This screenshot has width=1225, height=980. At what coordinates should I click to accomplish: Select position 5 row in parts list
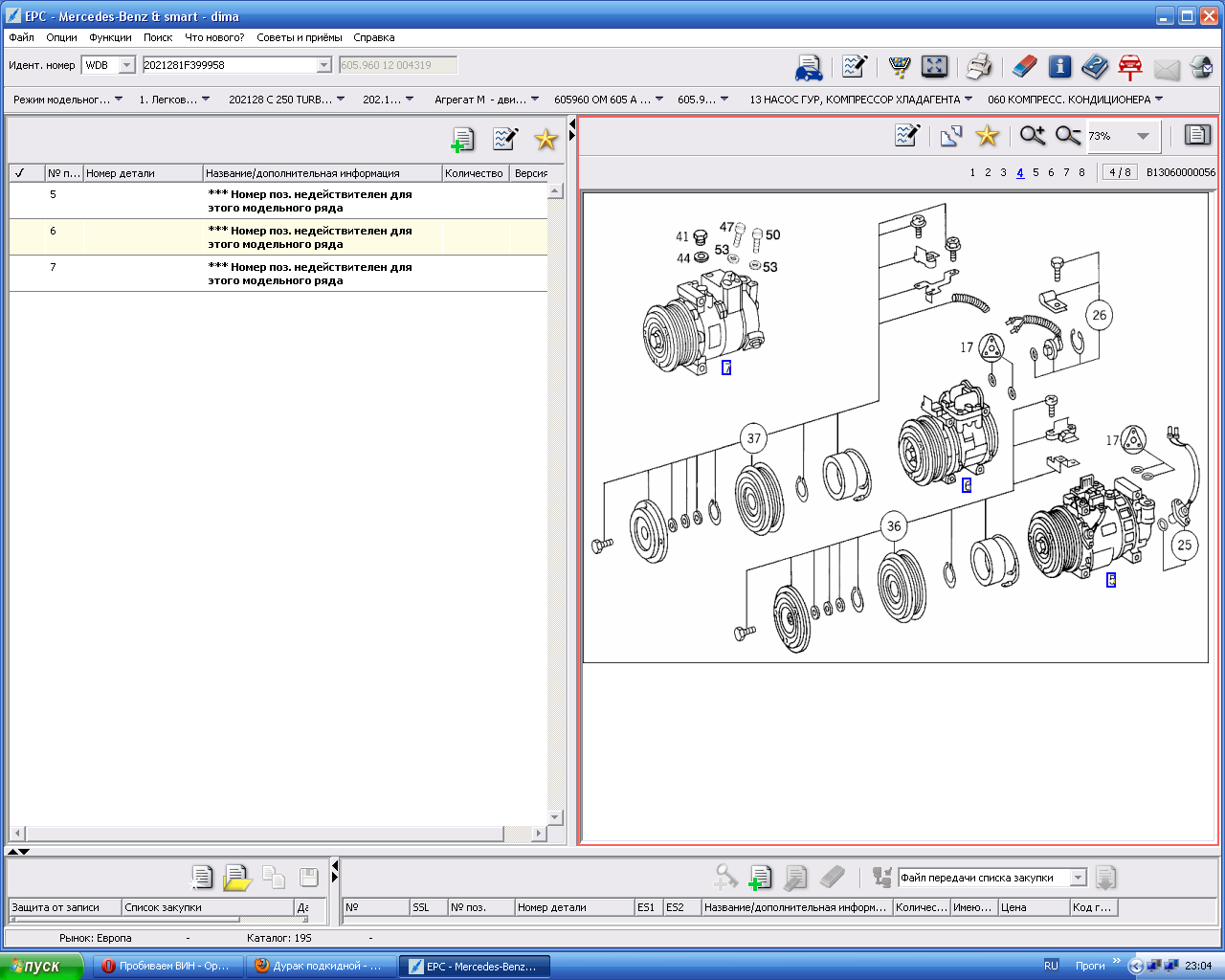(x=278, y=201)
